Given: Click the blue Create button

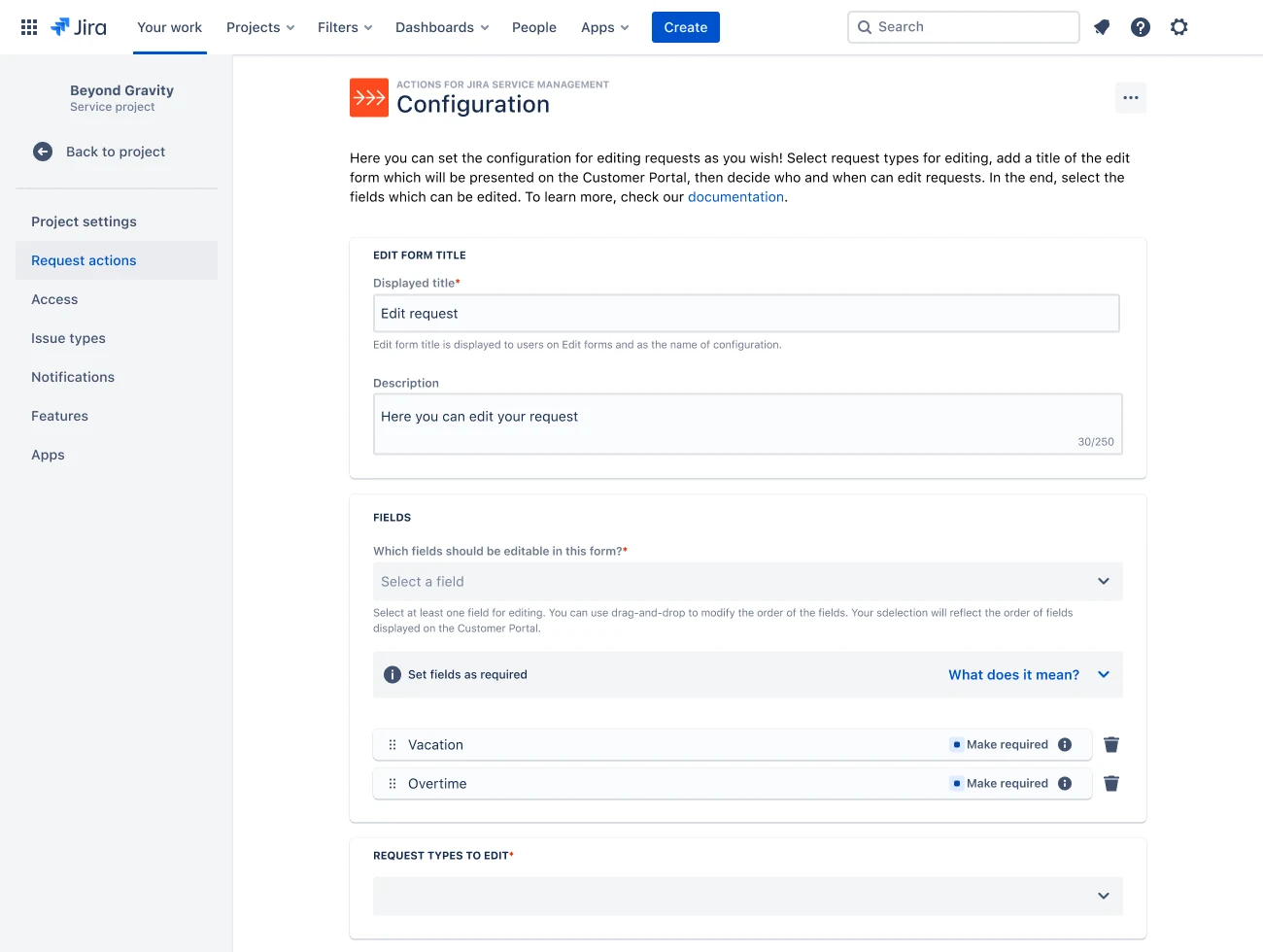Looking at the screenshot, I should [686, 27].
